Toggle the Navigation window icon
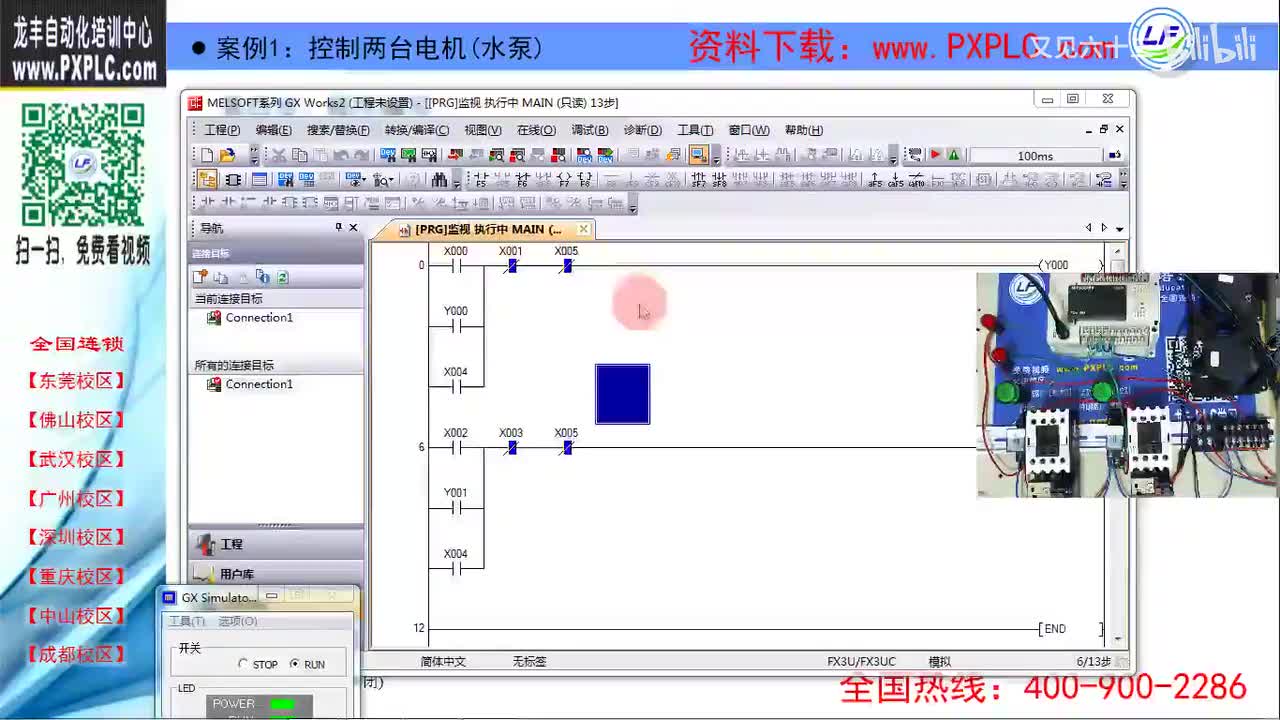Viewport: 1280px width, 720px height. 206,180
